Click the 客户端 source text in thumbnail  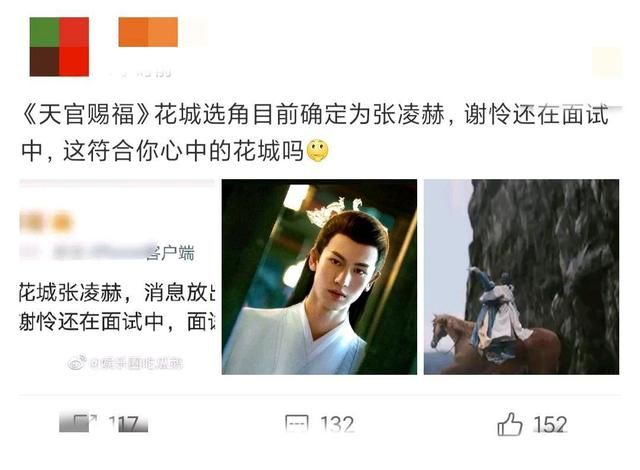pyautogui.click(x=171, y=253)
